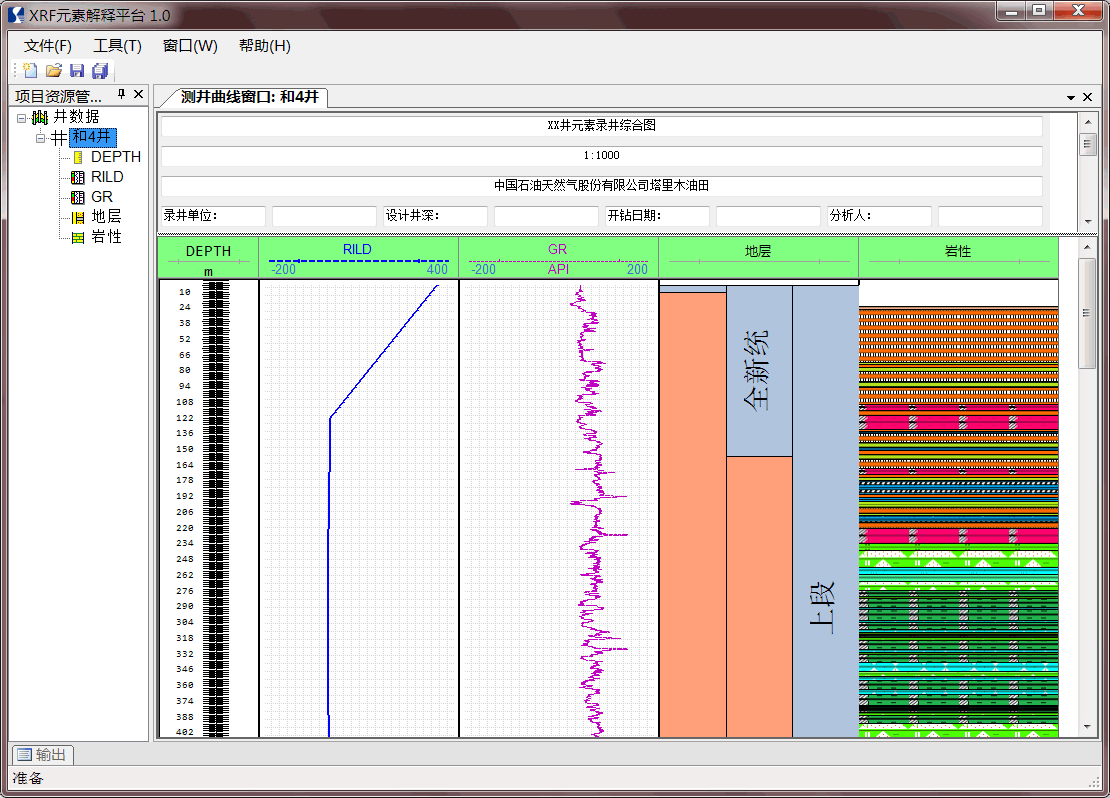
Task: Select the DEPTH ruler icon in tree
Action: coord(77,157)
